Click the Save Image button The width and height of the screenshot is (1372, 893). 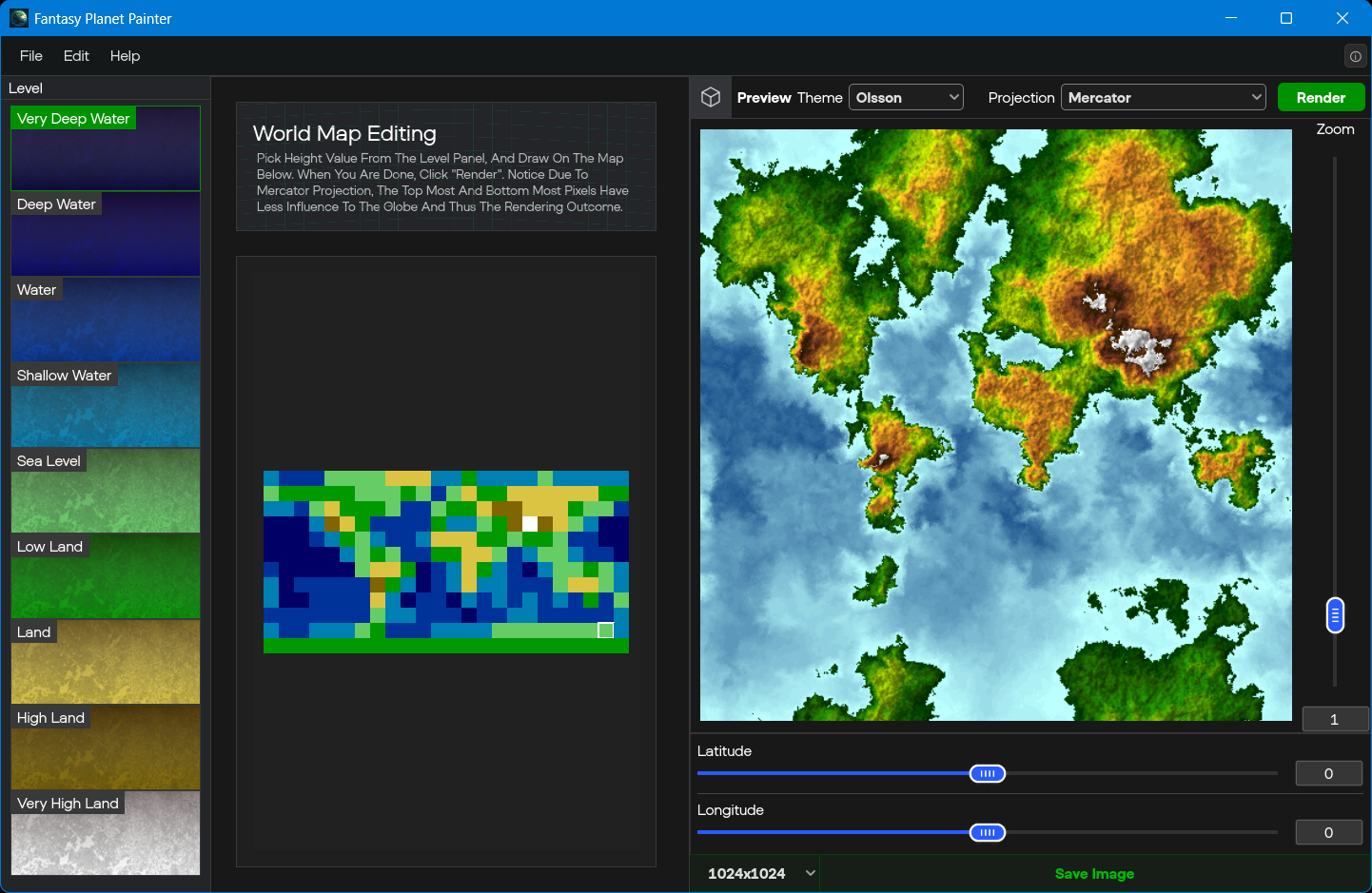coord(1094,873)
